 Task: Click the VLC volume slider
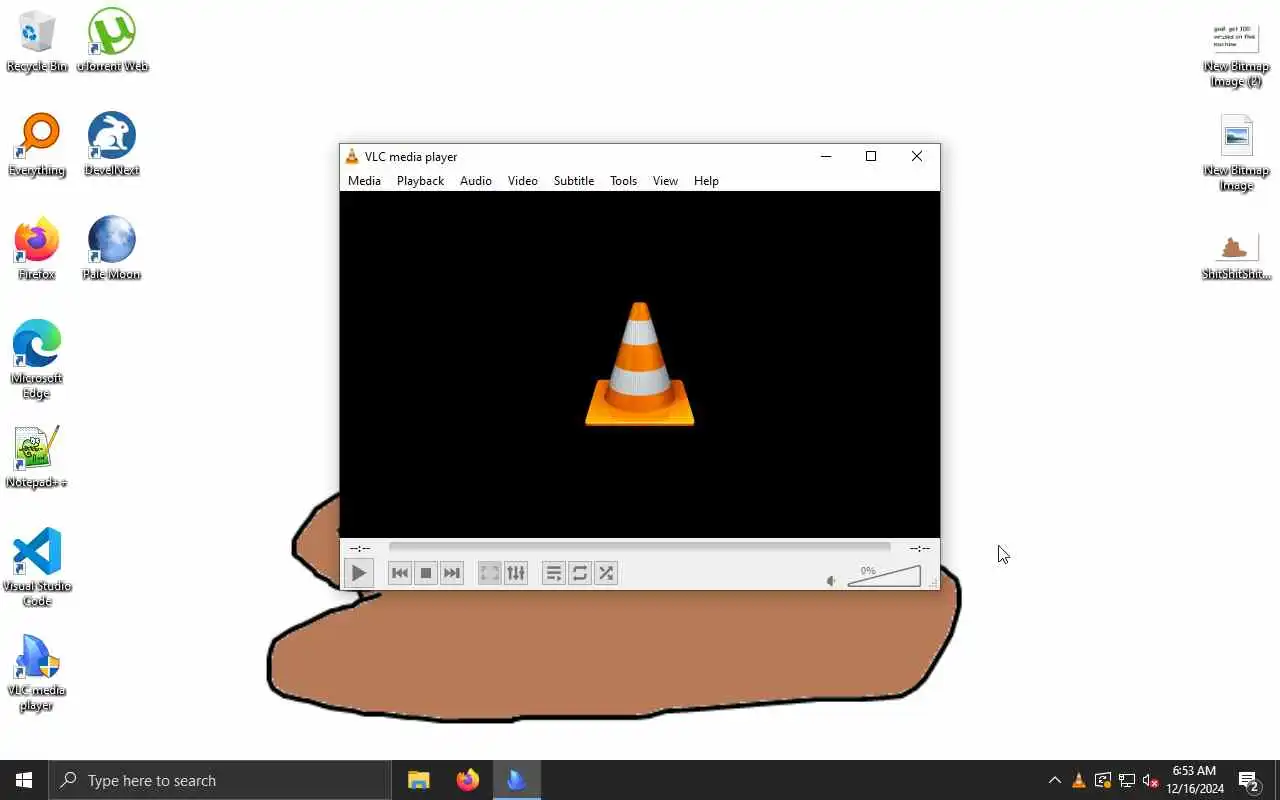pyautogui.click(x=884, y=576)
